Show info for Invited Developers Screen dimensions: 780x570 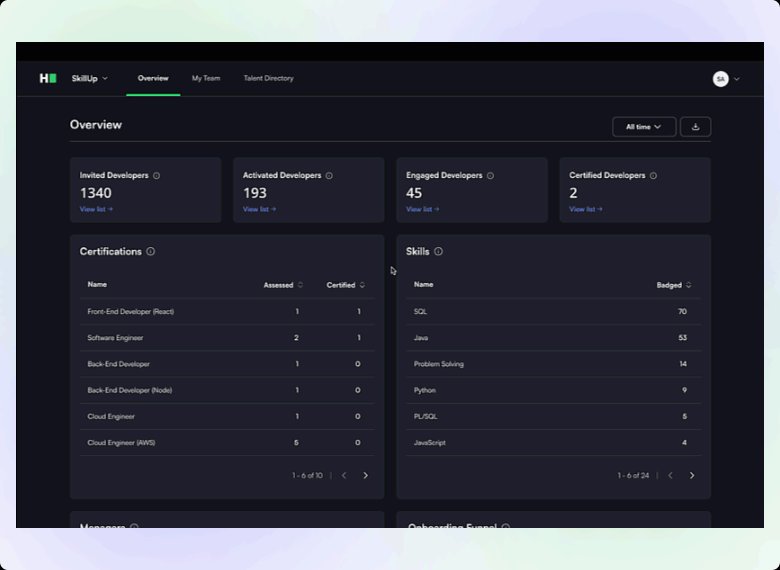point(157,176)
